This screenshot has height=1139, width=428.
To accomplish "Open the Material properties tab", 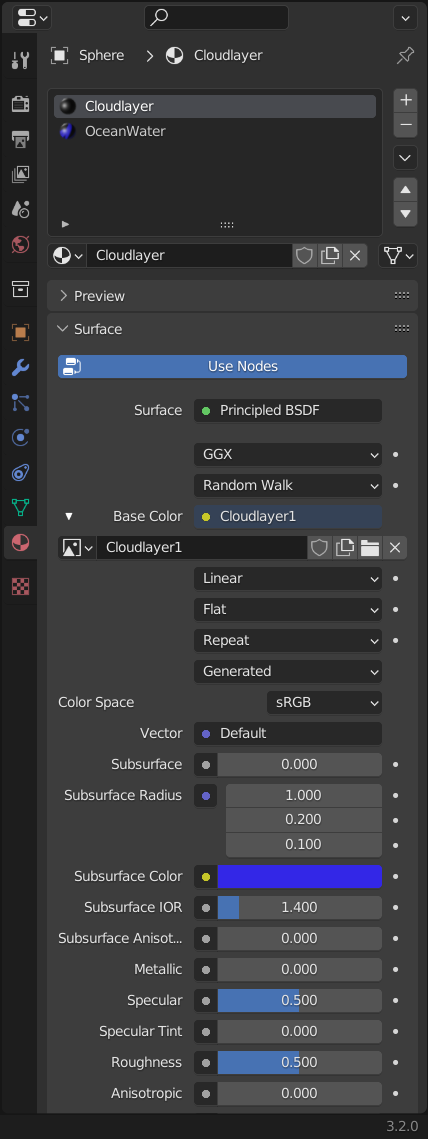I will click(20, 543).
